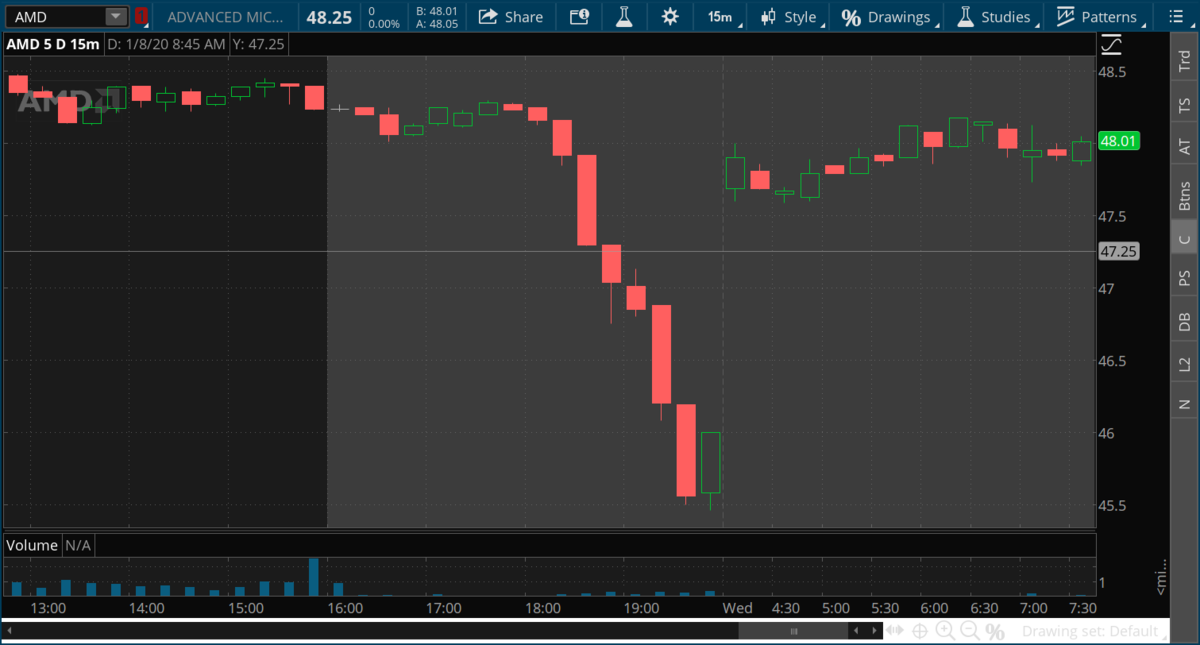Open the Btns sidebar tab

[1184, 194]
